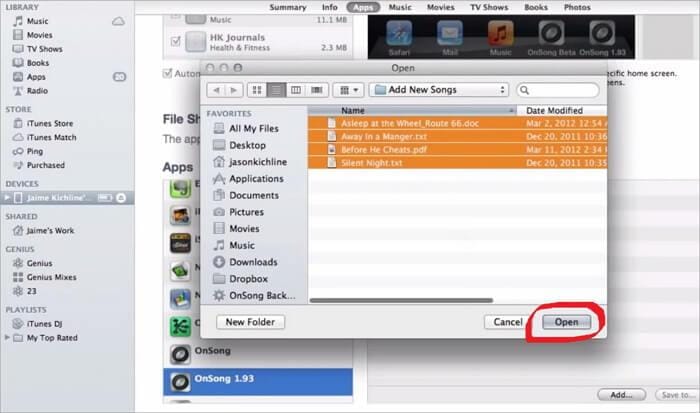The image size is (700, 413).
Task: Select OnSong app in File Sharing list
Action: click(258, 354)
